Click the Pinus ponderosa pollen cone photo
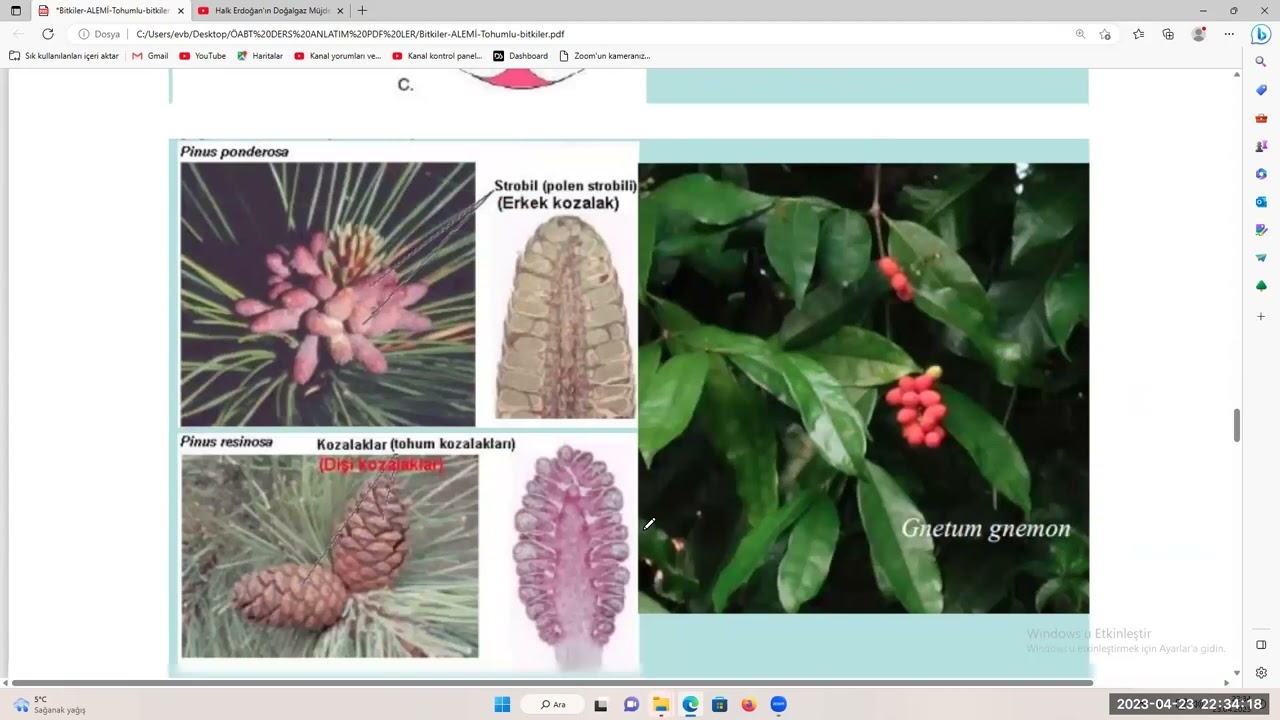 pos(328,294)
